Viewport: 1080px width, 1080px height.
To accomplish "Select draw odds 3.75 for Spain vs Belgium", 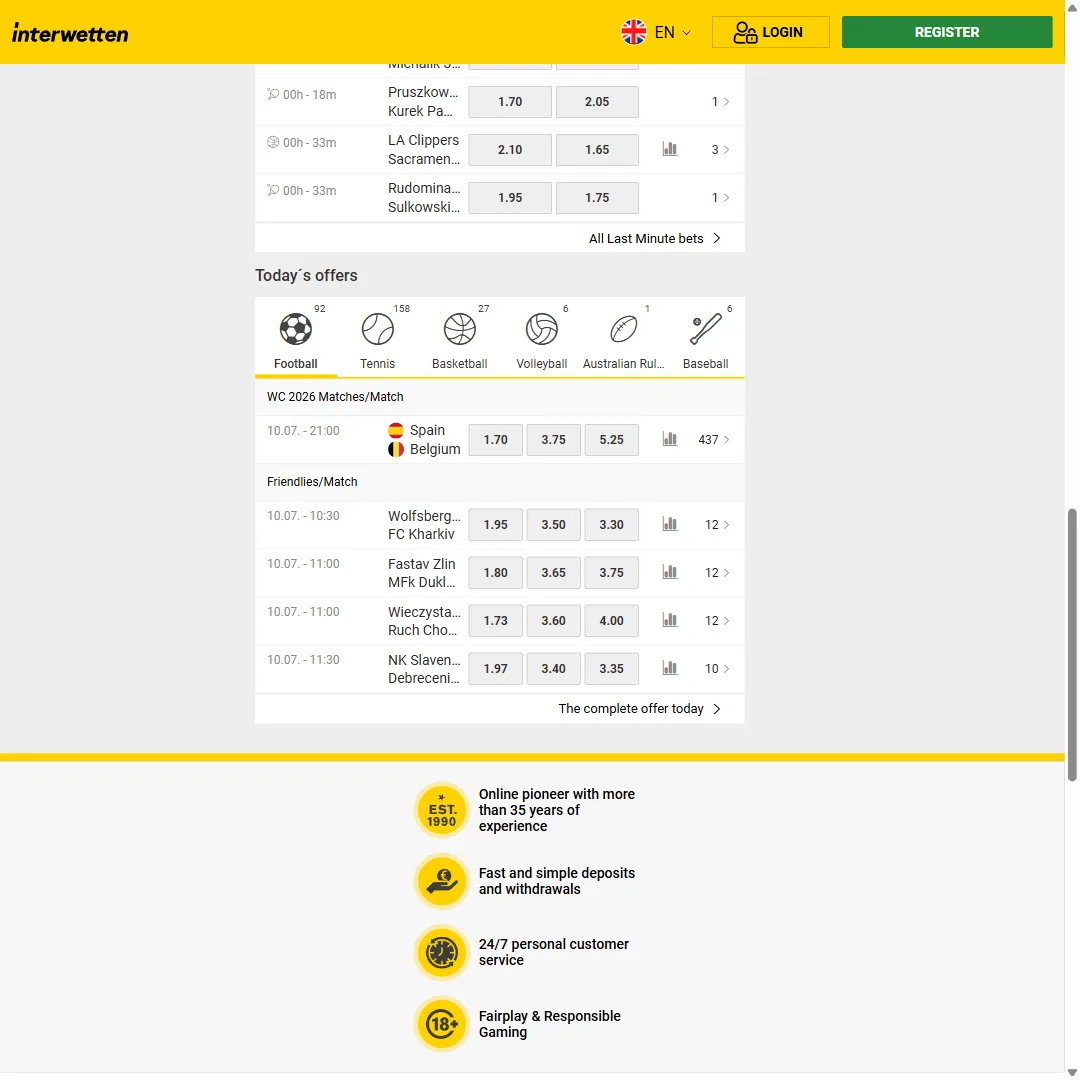I will [553, 439].
